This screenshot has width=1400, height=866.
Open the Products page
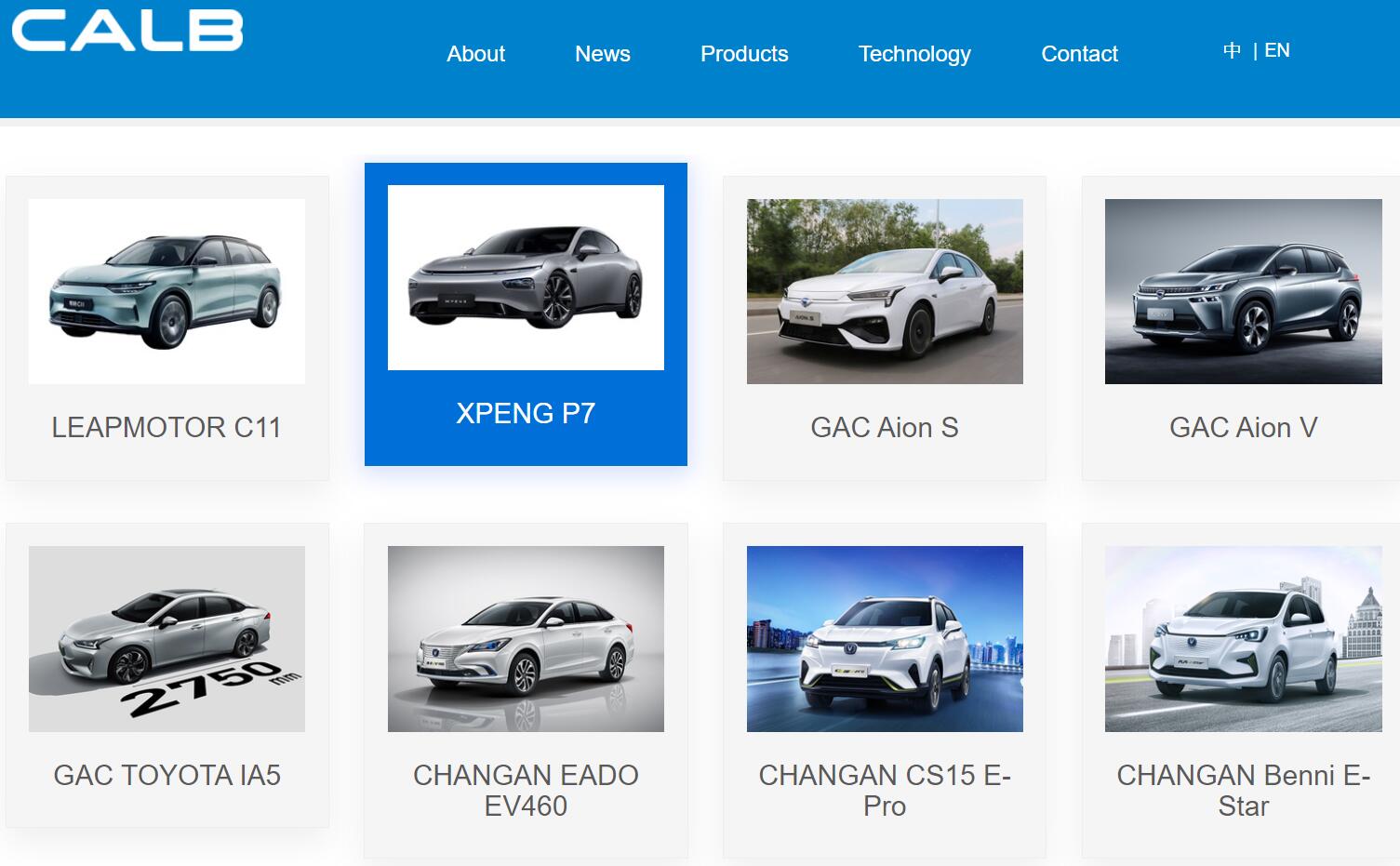[x=743, y=54]
